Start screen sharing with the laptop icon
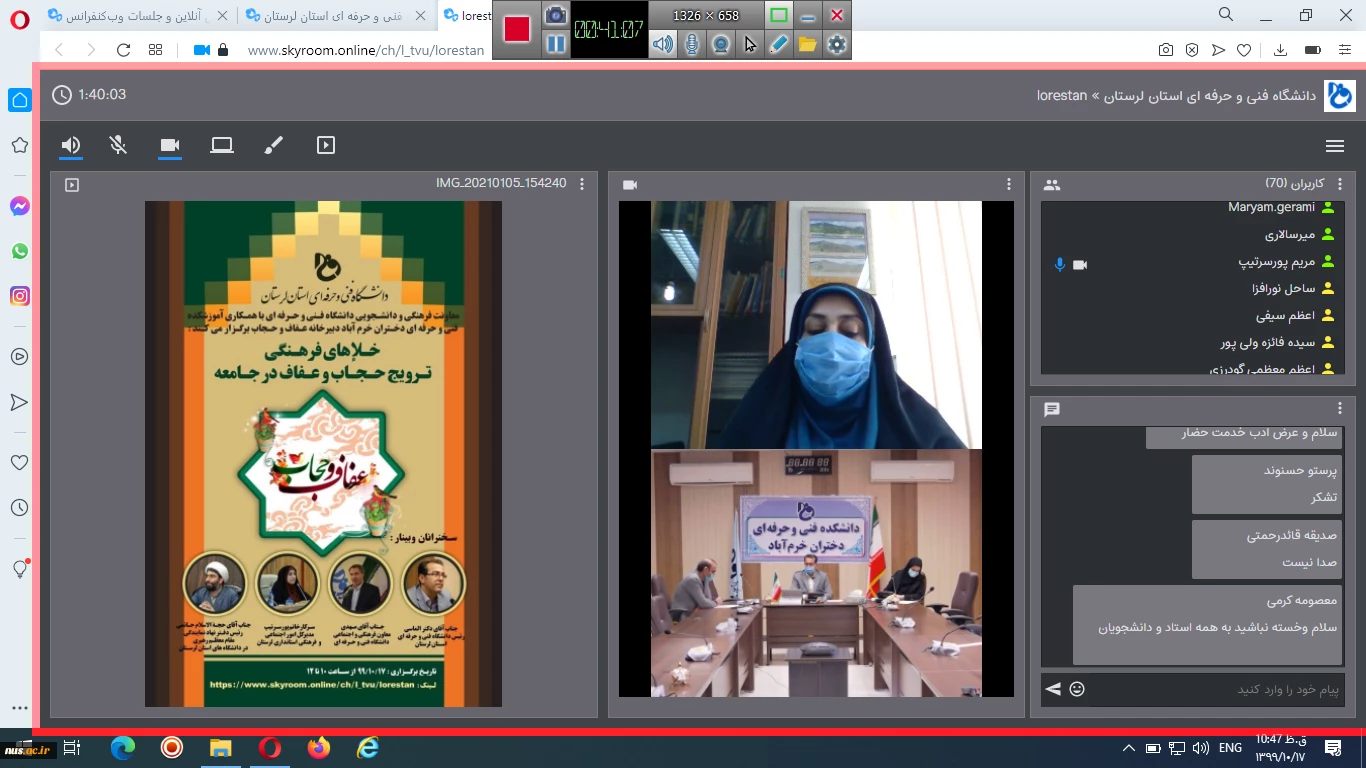1366x768 pixels. click(x=221, y=146)
